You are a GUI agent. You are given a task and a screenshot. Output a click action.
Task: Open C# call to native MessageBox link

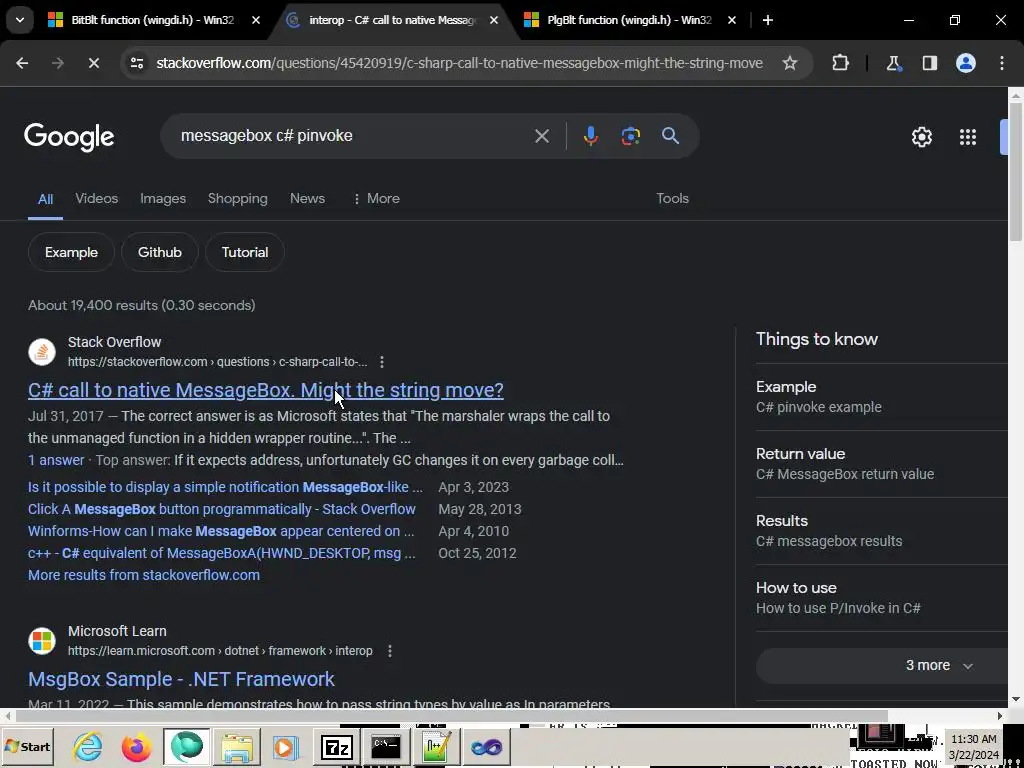tap(266, 390)
